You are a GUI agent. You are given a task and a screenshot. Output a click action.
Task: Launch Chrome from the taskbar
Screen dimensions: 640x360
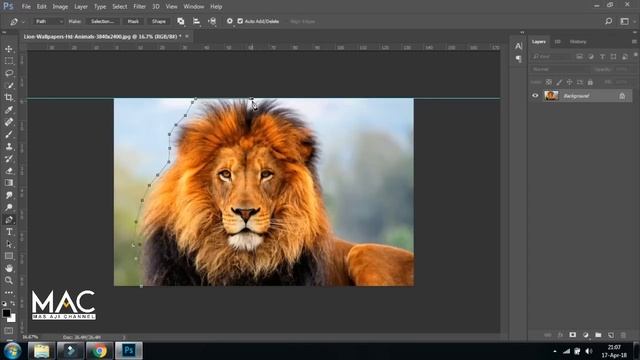(99, 351)
